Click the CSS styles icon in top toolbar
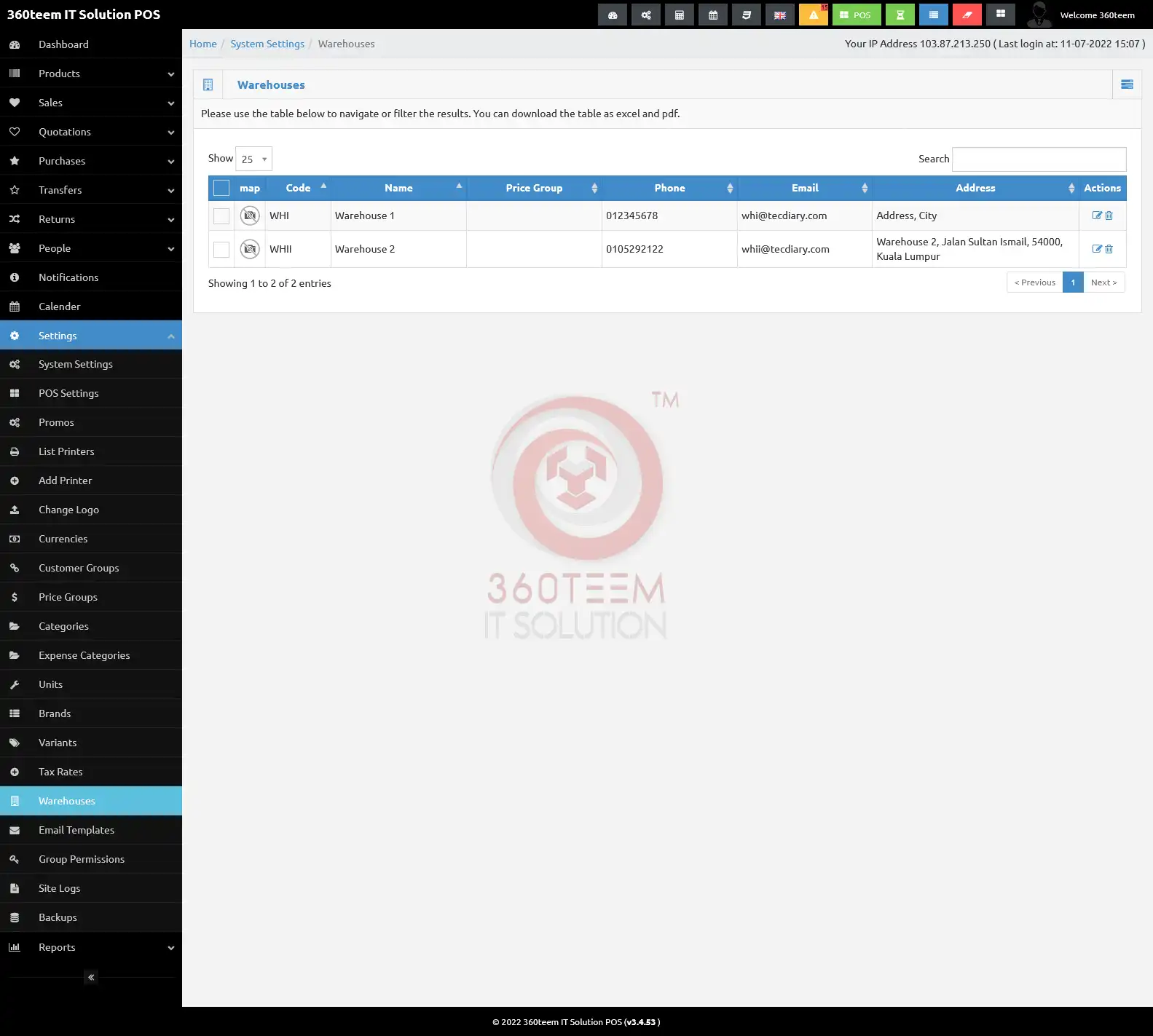This screenshot has width=1153, height=1036. 747,15
